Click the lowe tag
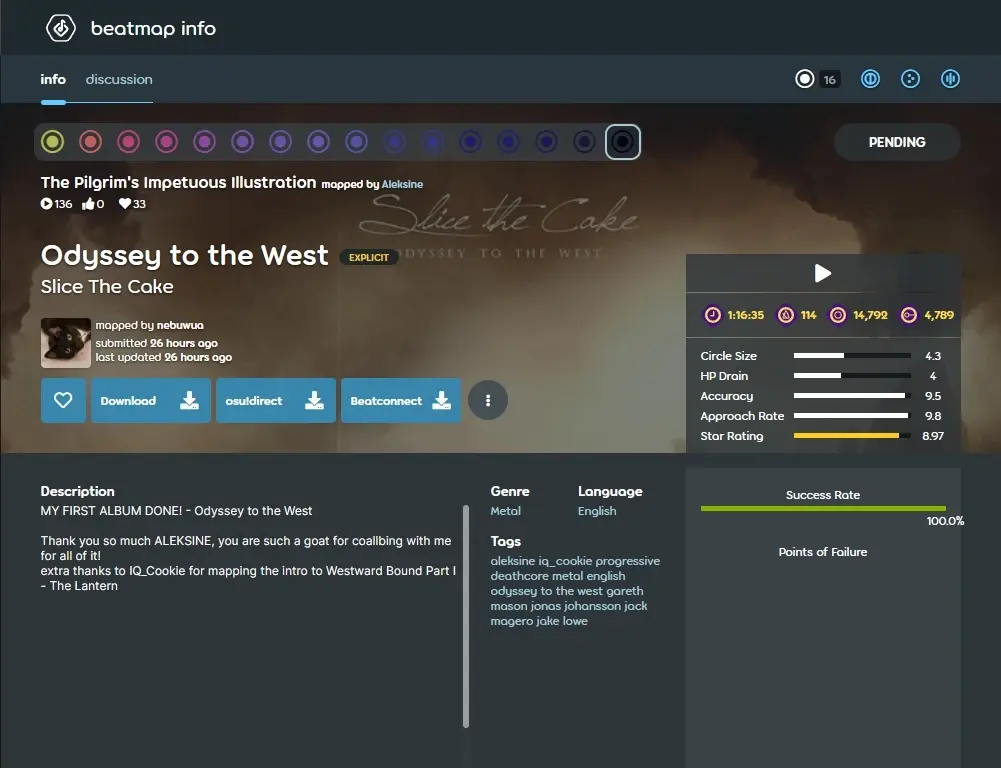This screenshot has height=768, width=1001. (x=575, y=621)
